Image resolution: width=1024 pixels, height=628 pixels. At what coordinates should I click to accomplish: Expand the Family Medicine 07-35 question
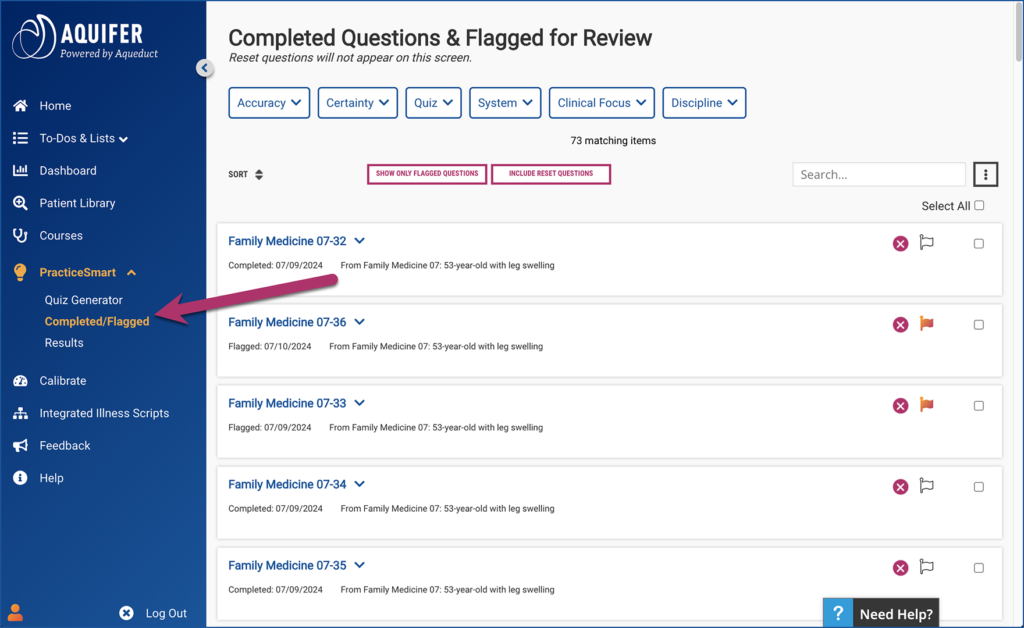click(359, 565)
